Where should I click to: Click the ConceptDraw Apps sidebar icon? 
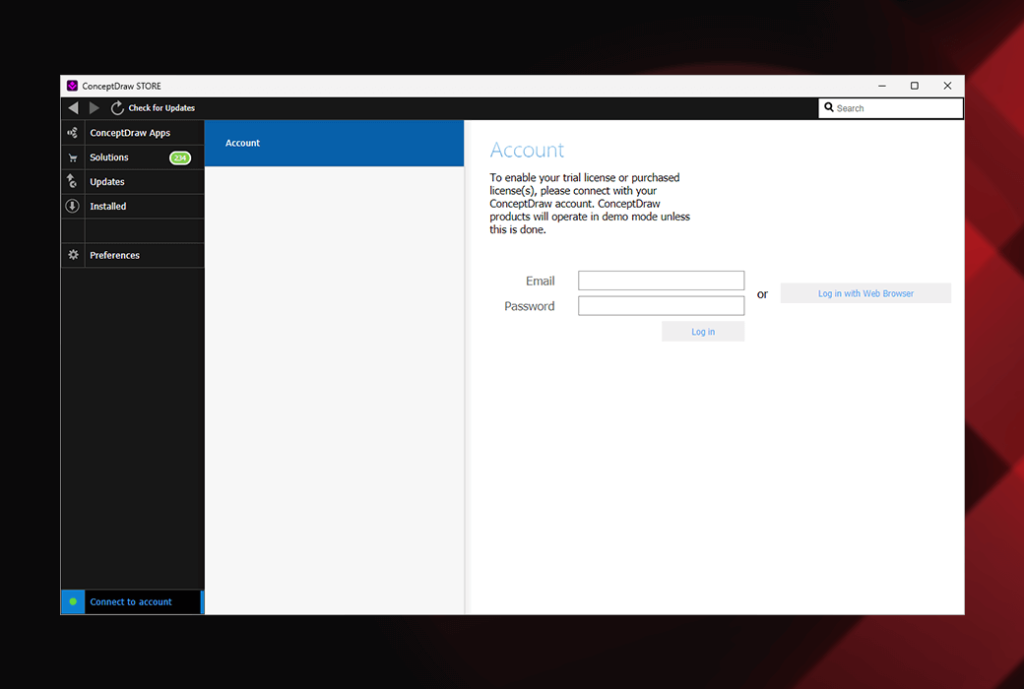tap(72, 133)
